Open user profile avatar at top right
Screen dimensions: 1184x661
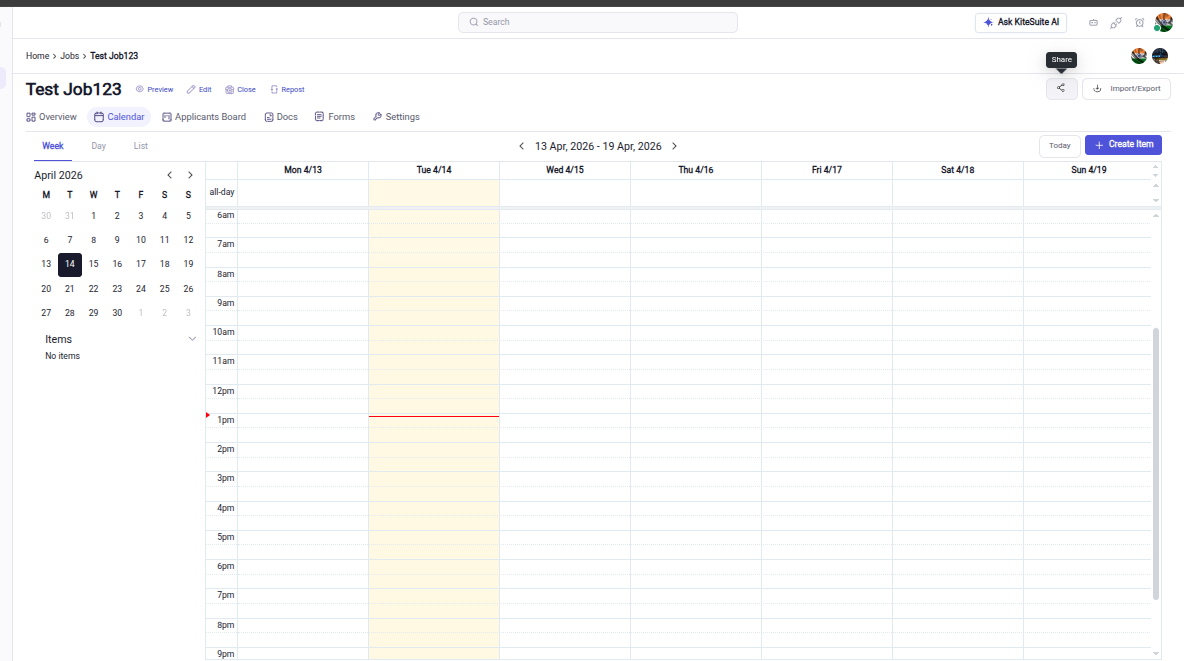coord(1164,23)
